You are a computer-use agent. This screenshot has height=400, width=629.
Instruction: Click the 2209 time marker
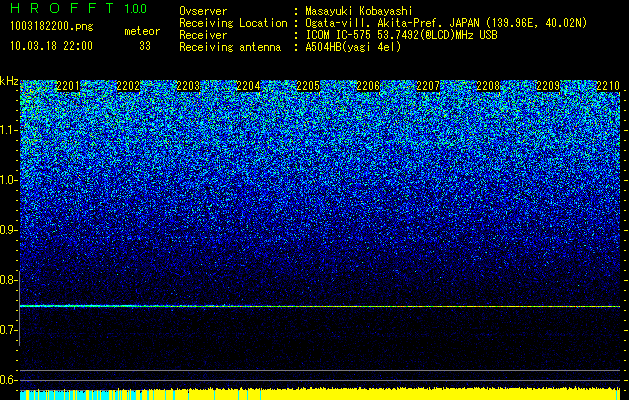tap(548, 86)
